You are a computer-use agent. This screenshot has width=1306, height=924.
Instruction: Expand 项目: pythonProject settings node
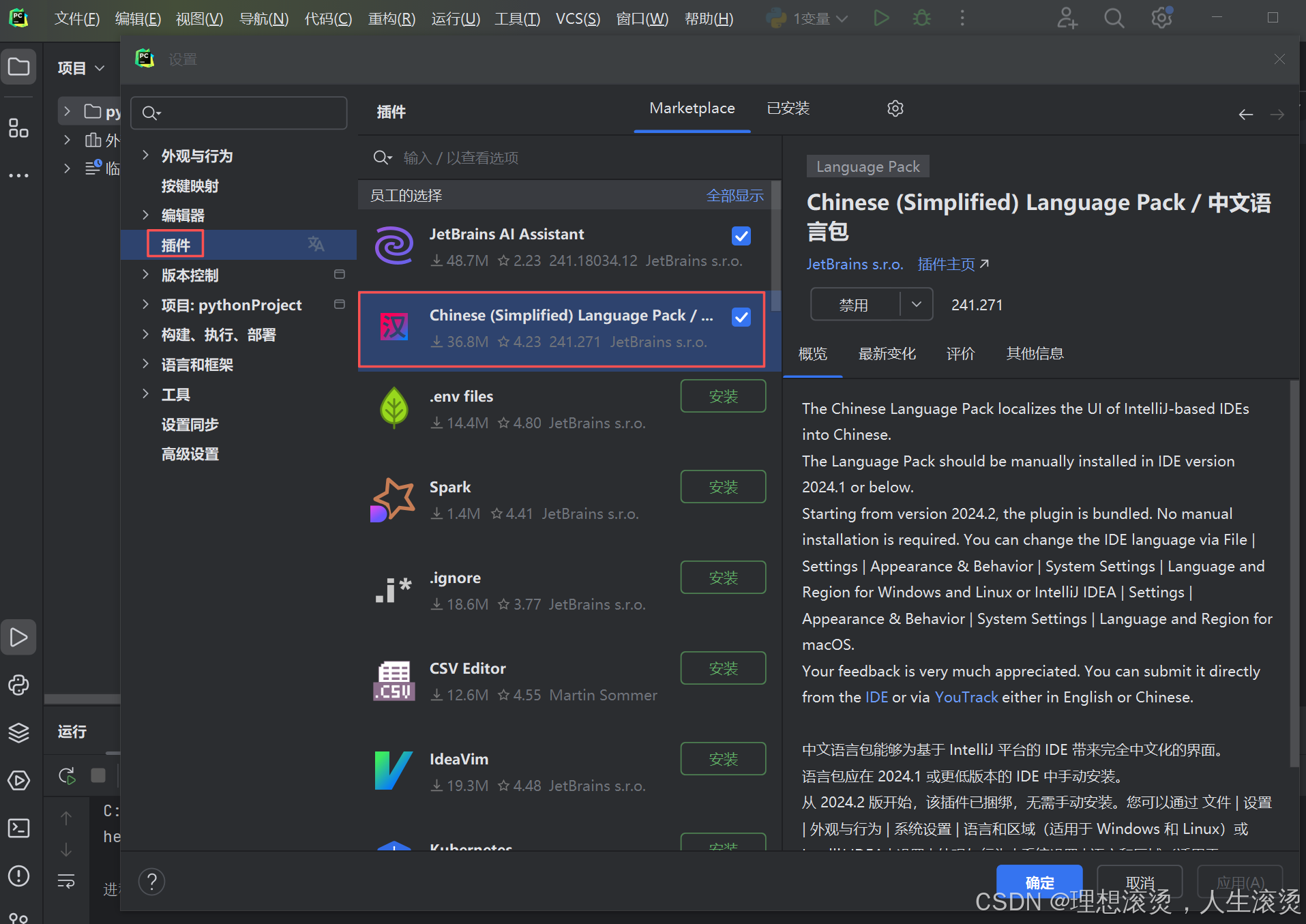(145, 304)
